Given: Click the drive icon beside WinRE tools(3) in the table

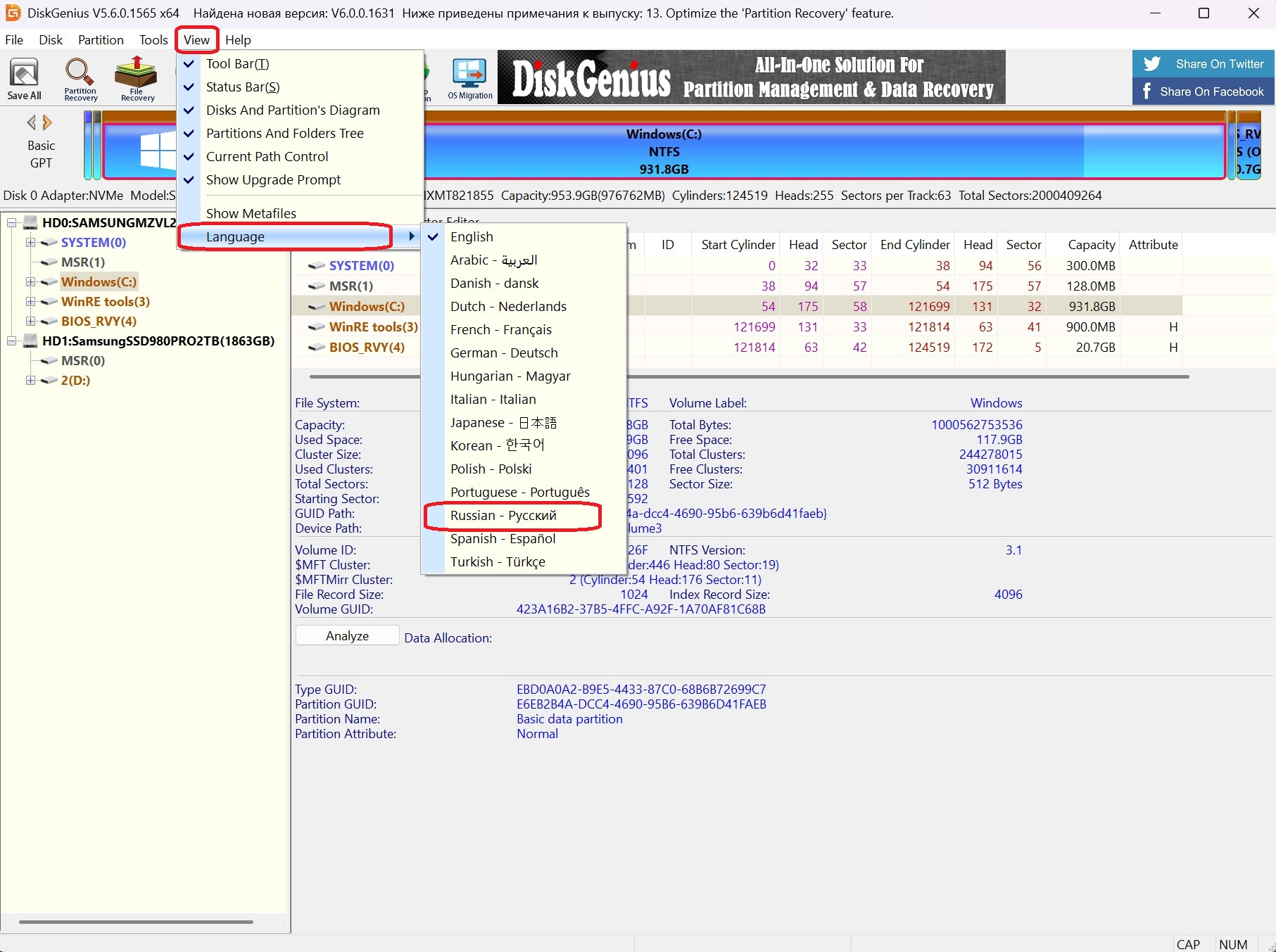Looking at the screenshot, I should 317,327.
